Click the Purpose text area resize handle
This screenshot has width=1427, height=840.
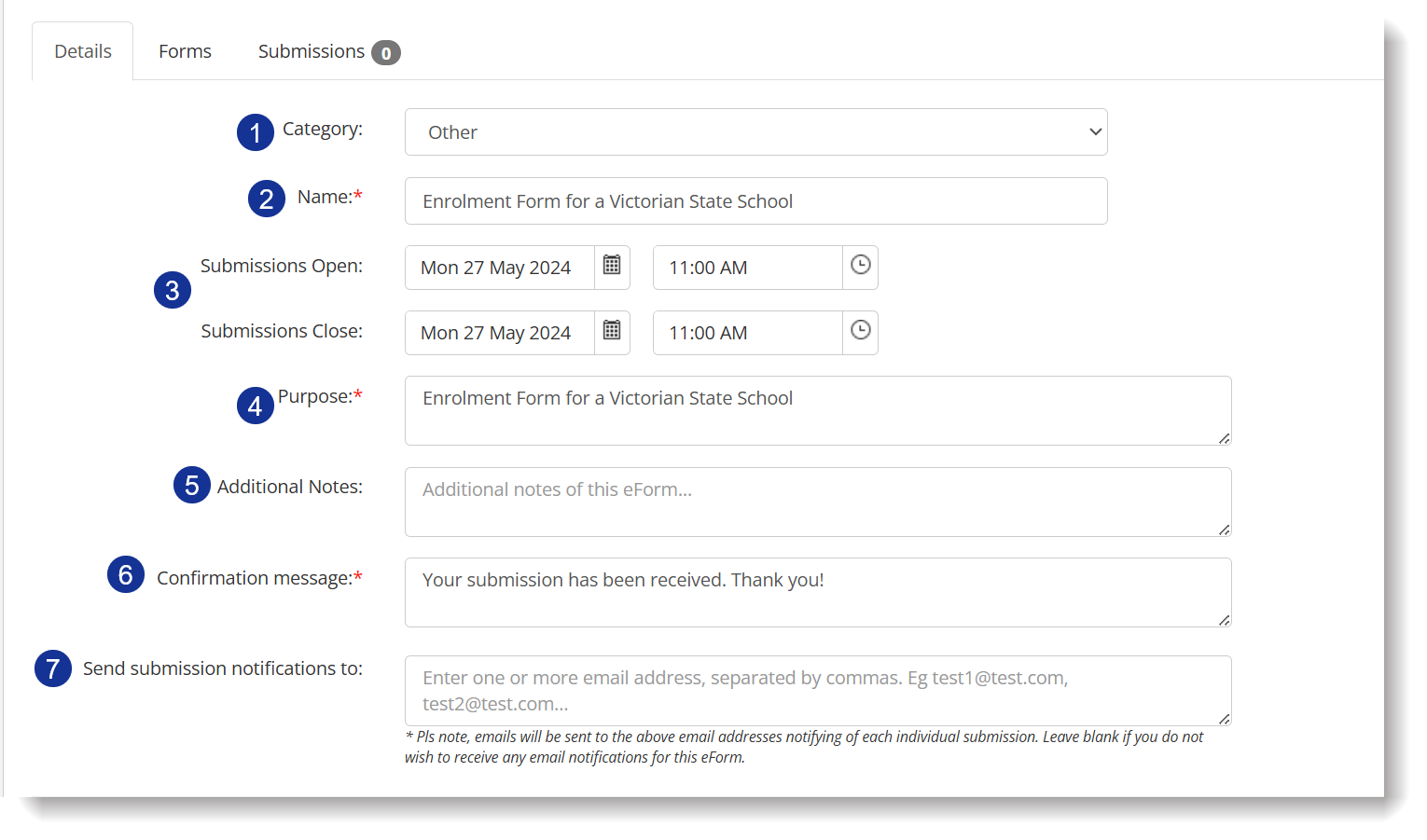tap(1224, 438)
